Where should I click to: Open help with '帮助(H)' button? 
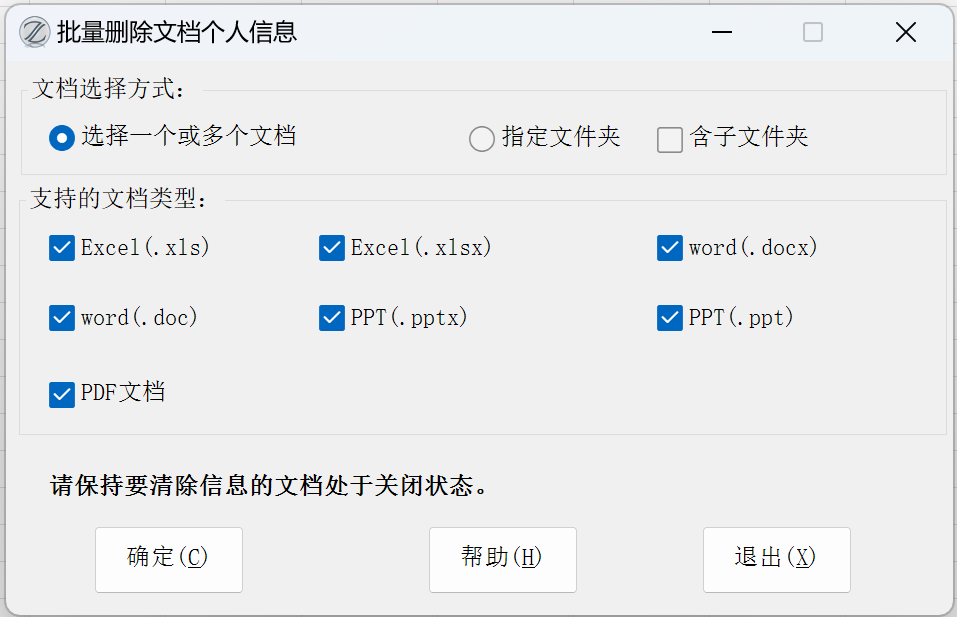tap(502, 559)
